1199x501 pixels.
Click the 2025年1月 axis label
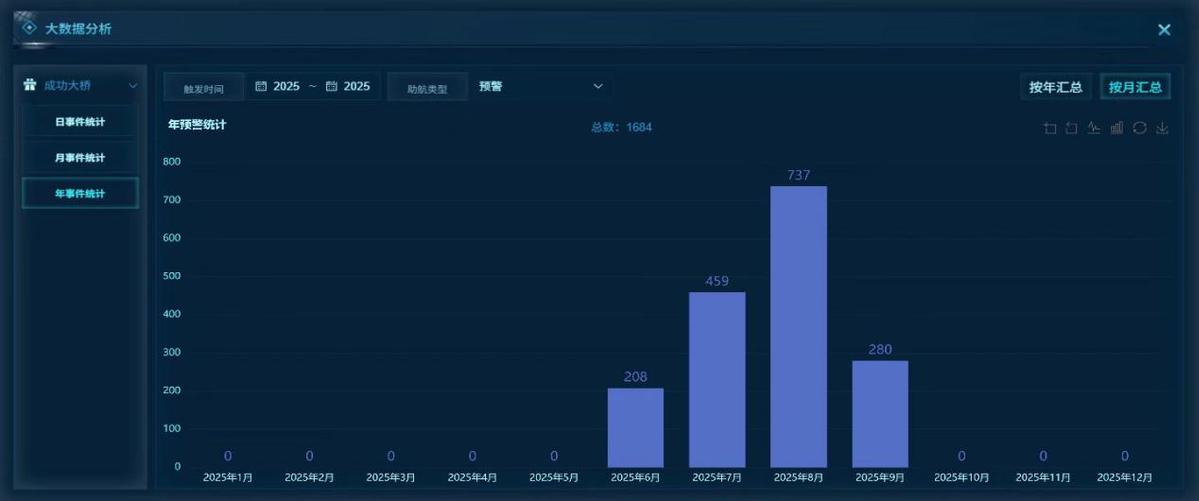point(228,477)
